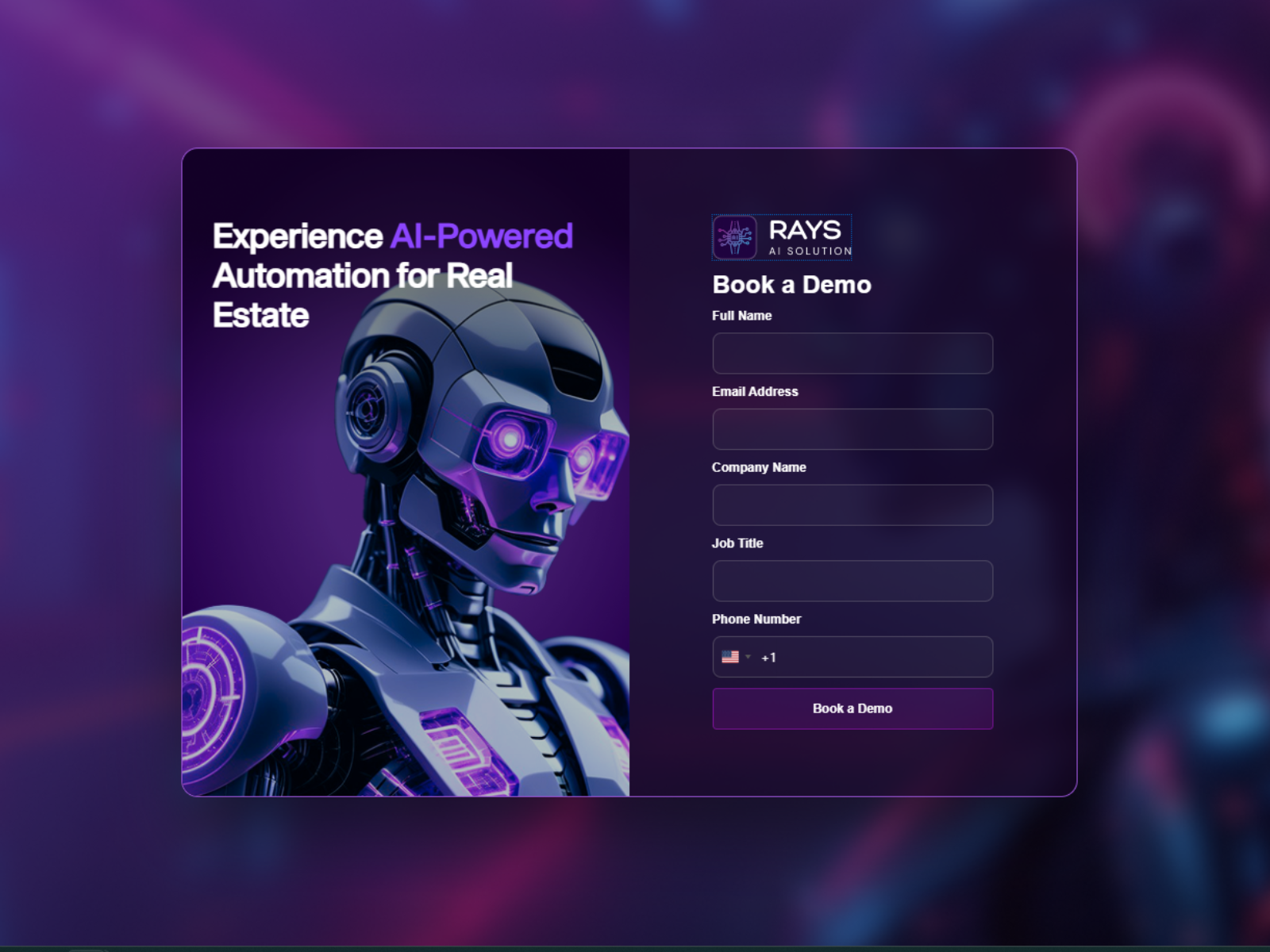Click the Book a Demo heading

click(x=792, y=284)
